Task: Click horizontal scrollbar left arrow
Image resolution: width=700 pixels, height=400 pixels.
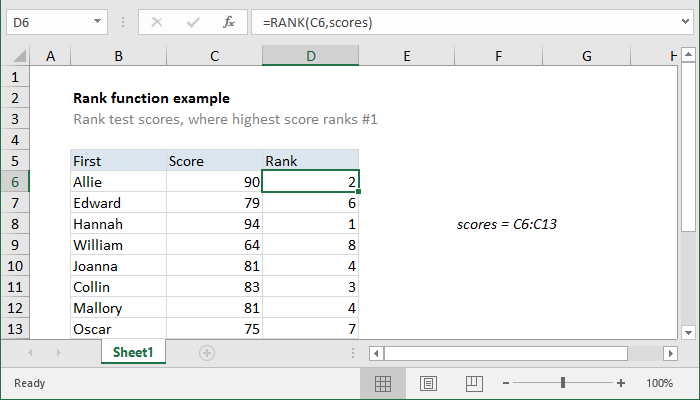Action: pos(376,354)
